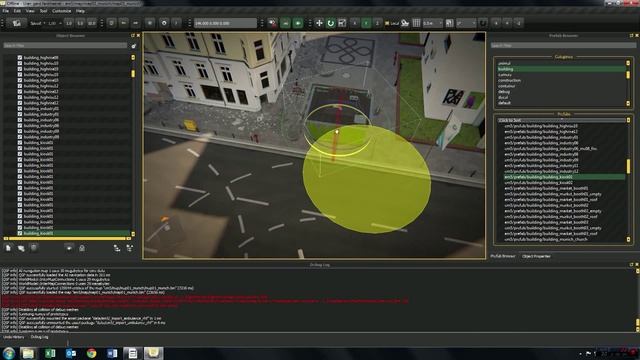
Task: Click the green play simulation button
Action: [x=298, y=23]
